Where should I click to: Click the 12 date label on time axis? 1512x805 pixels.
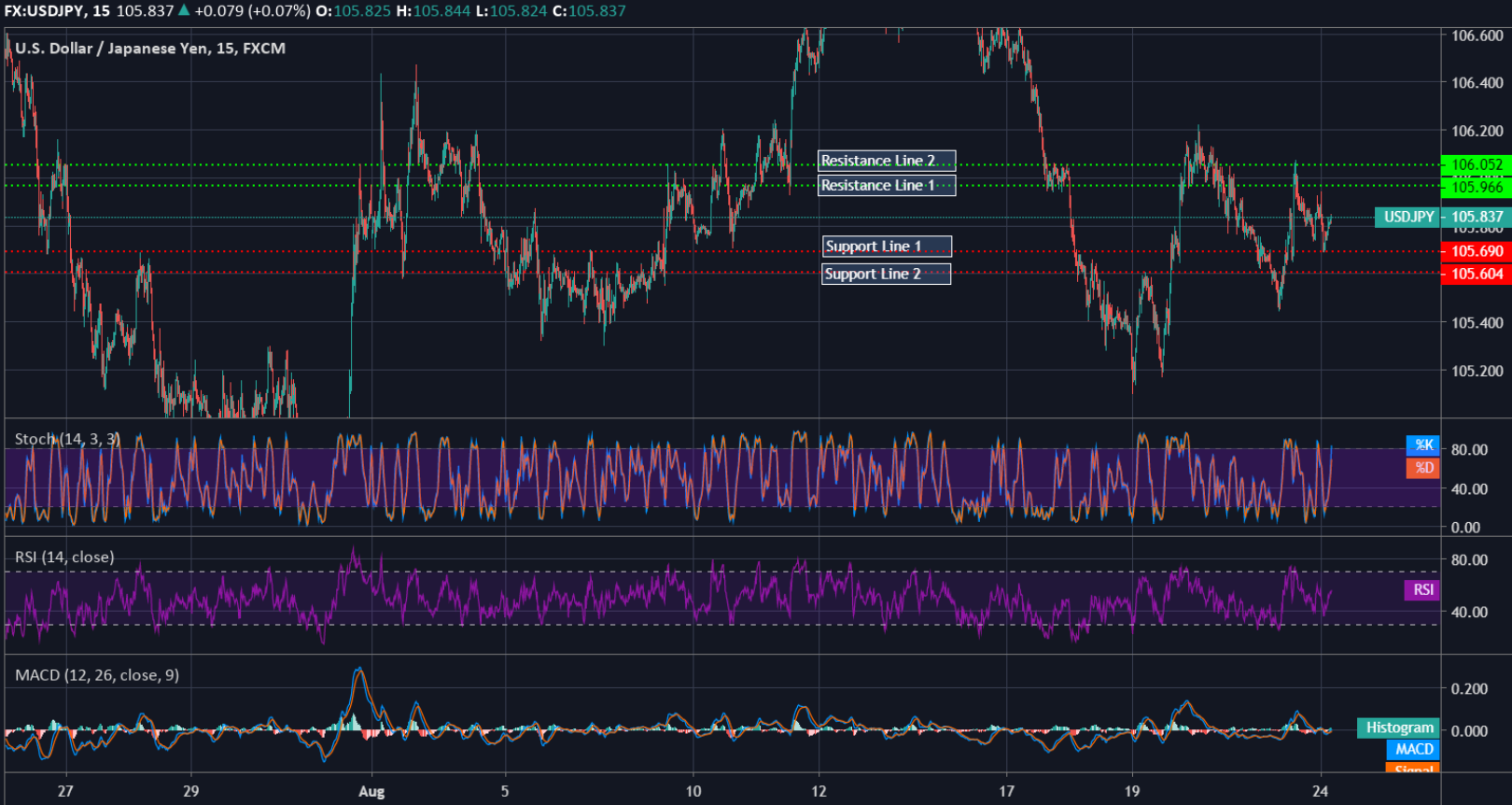[819, 791]
